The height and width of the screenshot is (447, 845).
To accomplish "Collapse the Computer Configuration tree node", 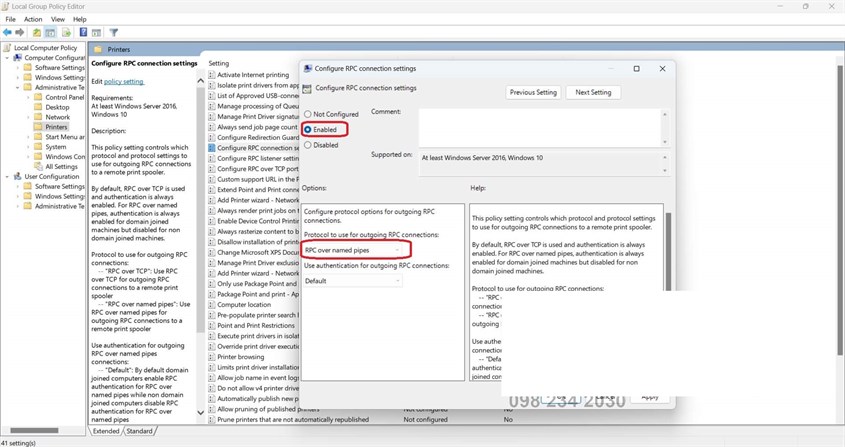I will [7, 58].
